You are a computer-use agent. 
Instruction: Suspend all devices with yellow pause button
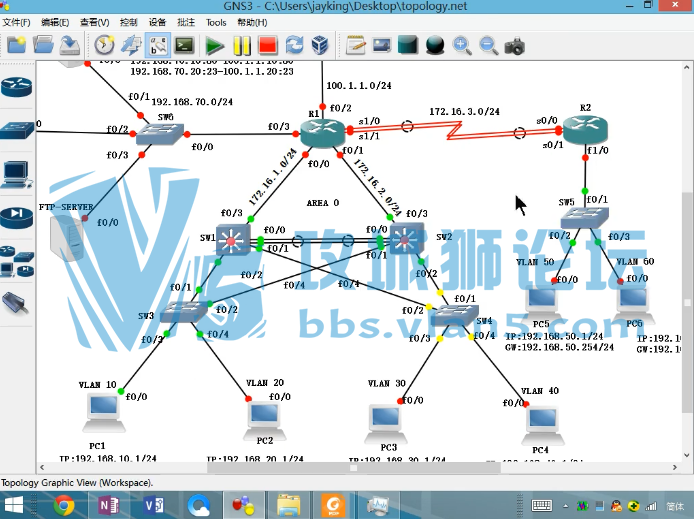[242, 45]
